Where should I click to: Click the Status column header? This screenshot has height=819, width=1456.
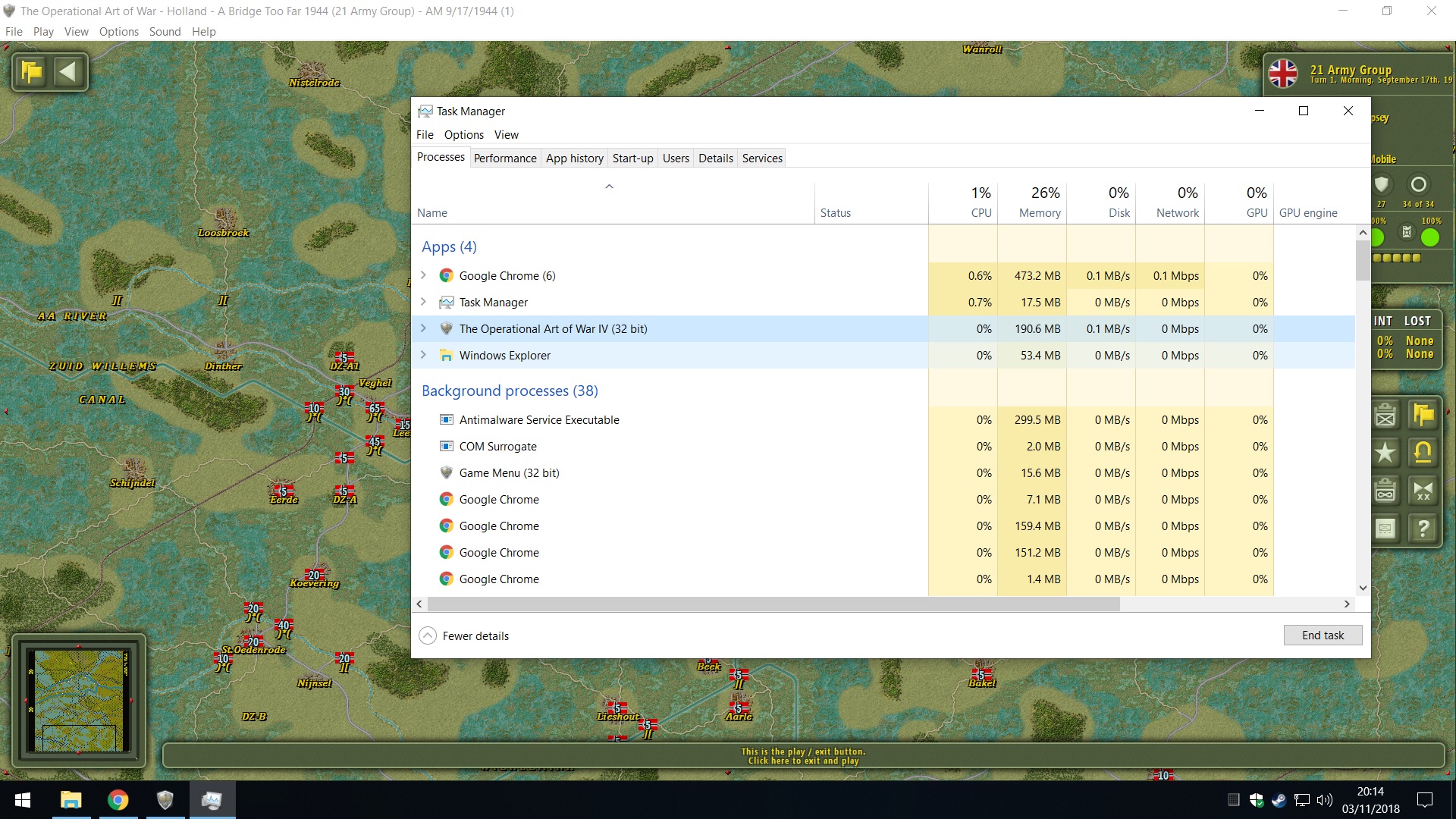(871, 202)
